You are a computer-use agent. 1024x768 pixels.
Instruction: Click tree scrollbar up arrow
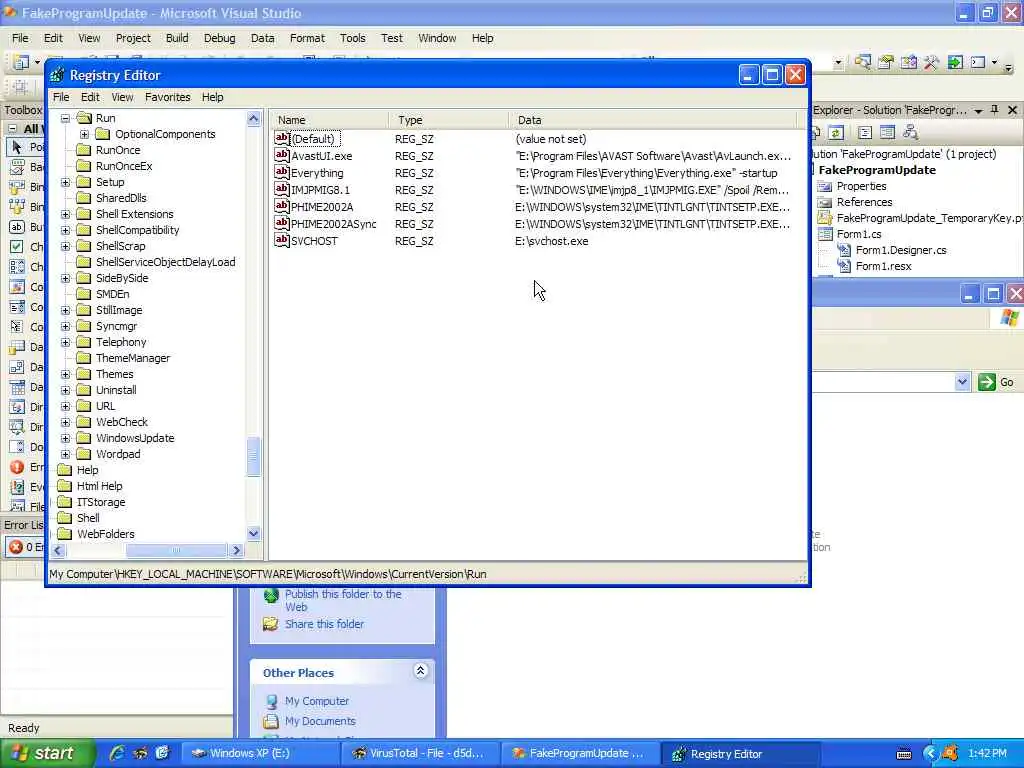tap(253, 118)
